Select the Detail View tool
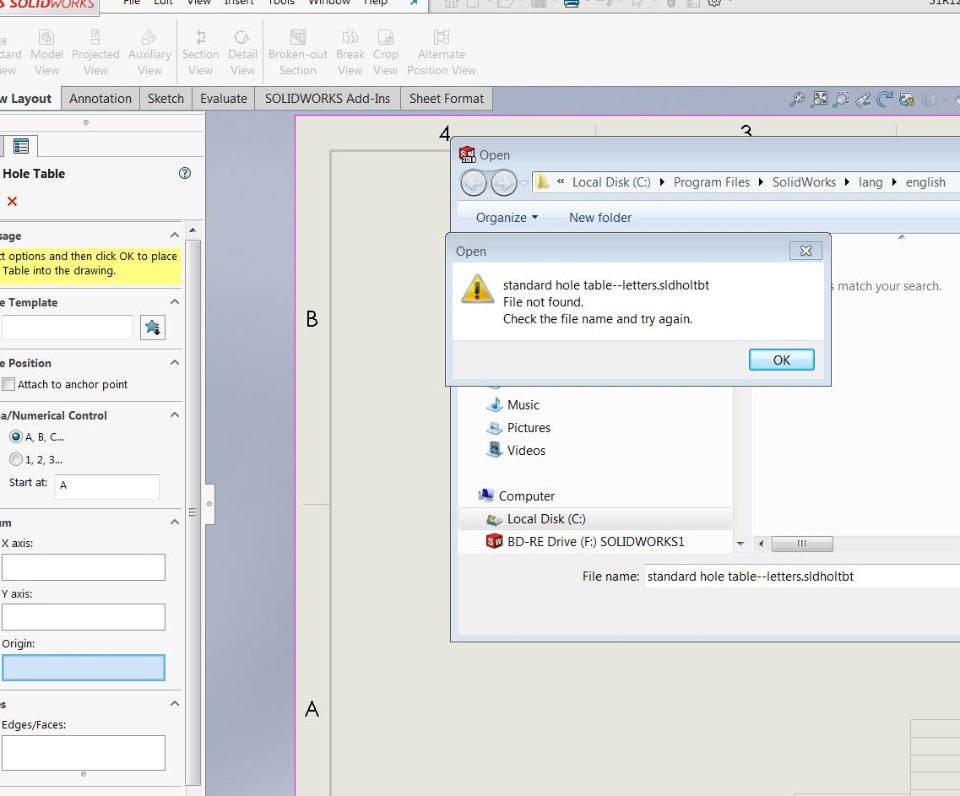Viewport: 960px width, 796px height. pos(242,53)
